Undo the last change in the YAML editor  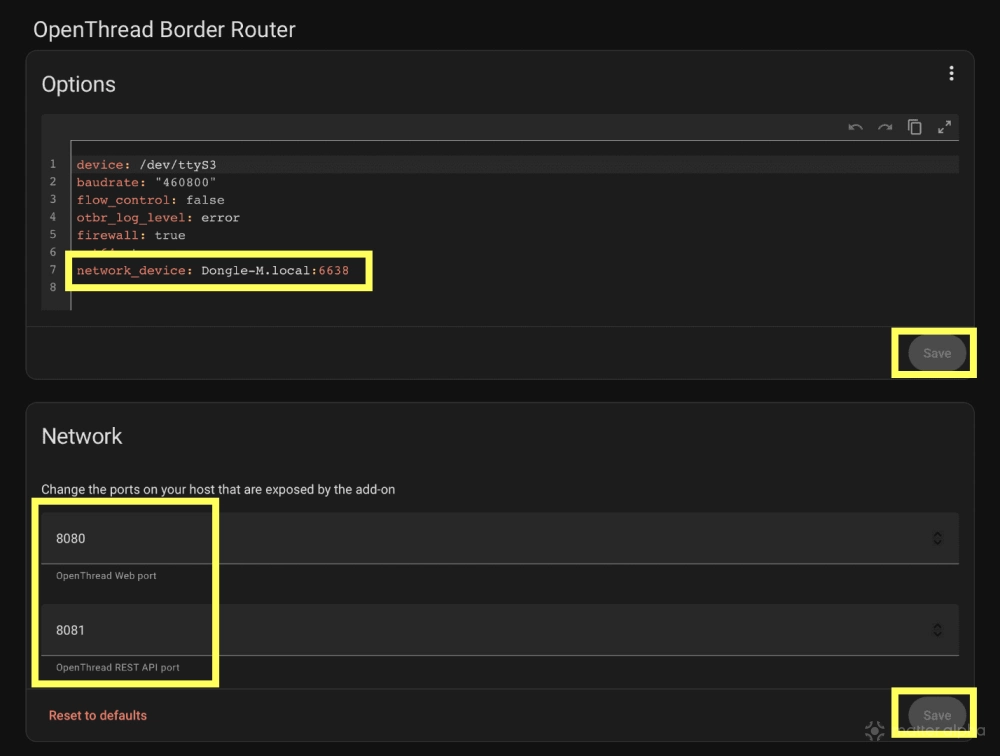(855, 127)
